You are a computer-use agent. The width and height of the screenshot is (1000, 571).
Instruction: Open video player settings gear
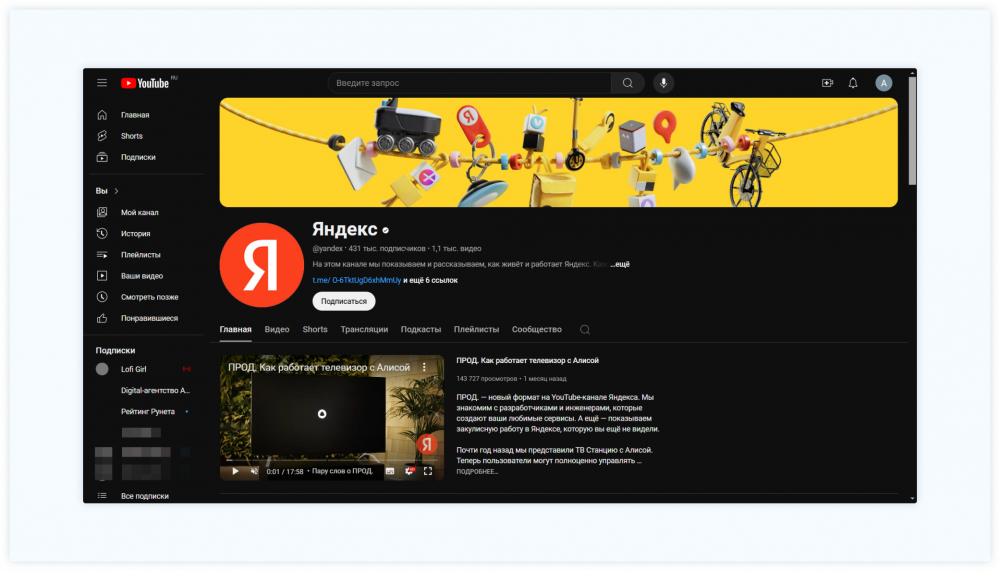[x=409, y=471]
